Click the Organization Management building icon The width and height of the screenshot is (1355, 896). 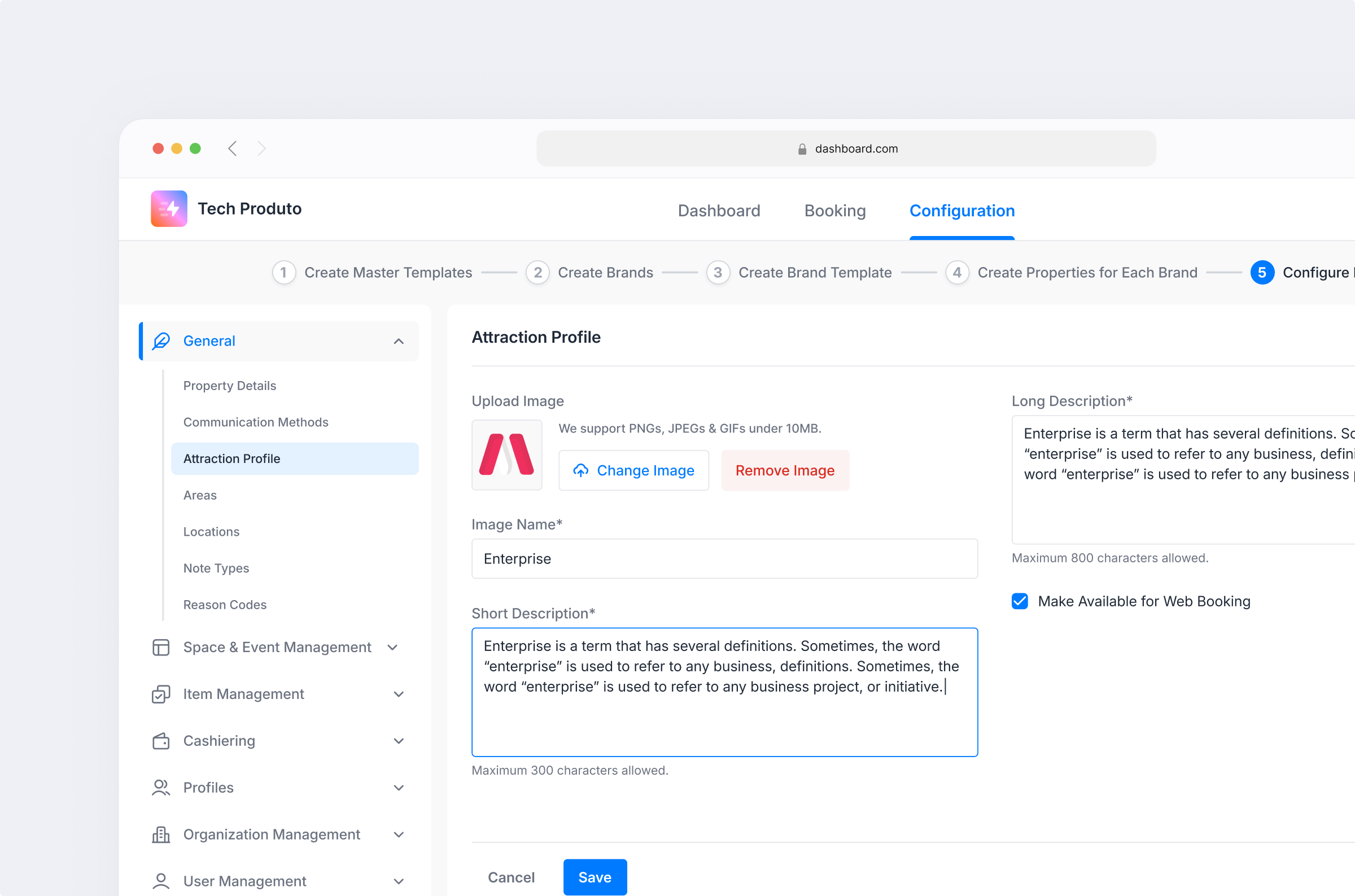(x=161, y=834)
